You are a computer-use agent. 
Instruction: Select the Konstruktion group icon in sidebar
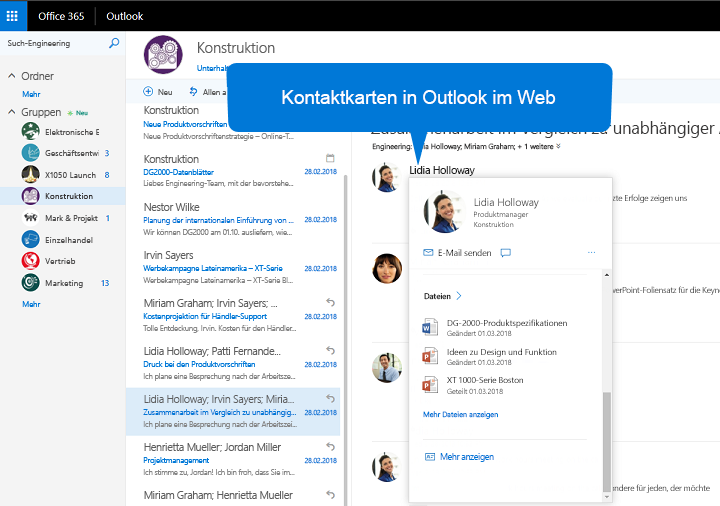coord(30,196)
